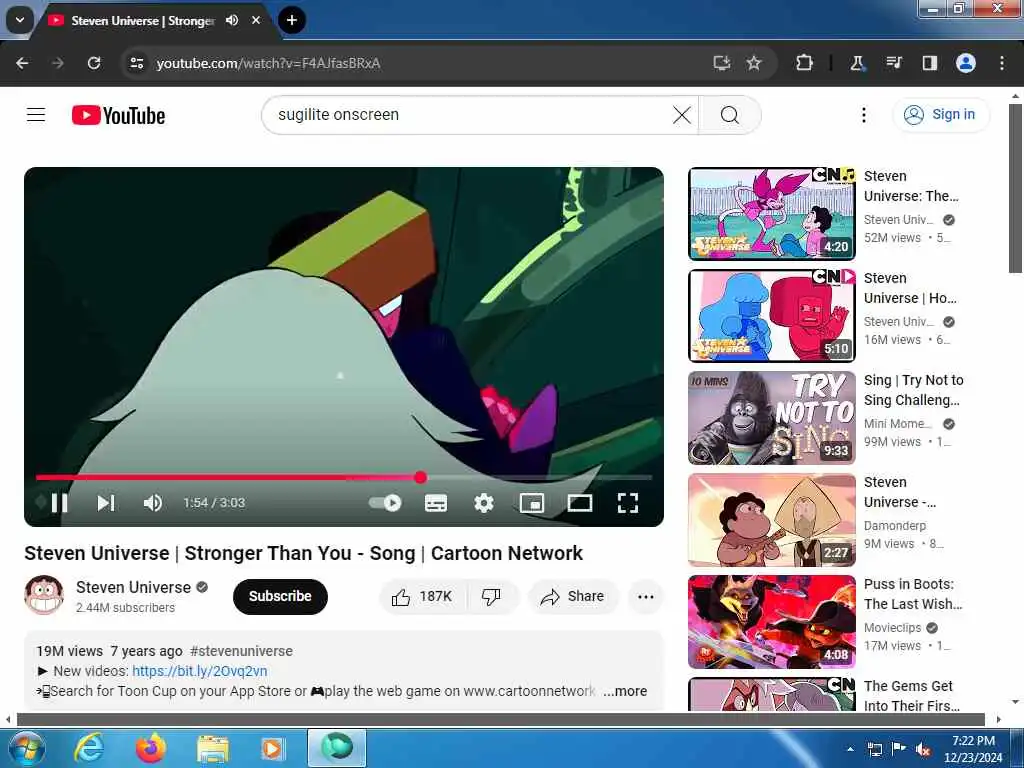Screen dimensions: 1024x768
Task: Open video settings gear
Action: click(x=484, y=503)
